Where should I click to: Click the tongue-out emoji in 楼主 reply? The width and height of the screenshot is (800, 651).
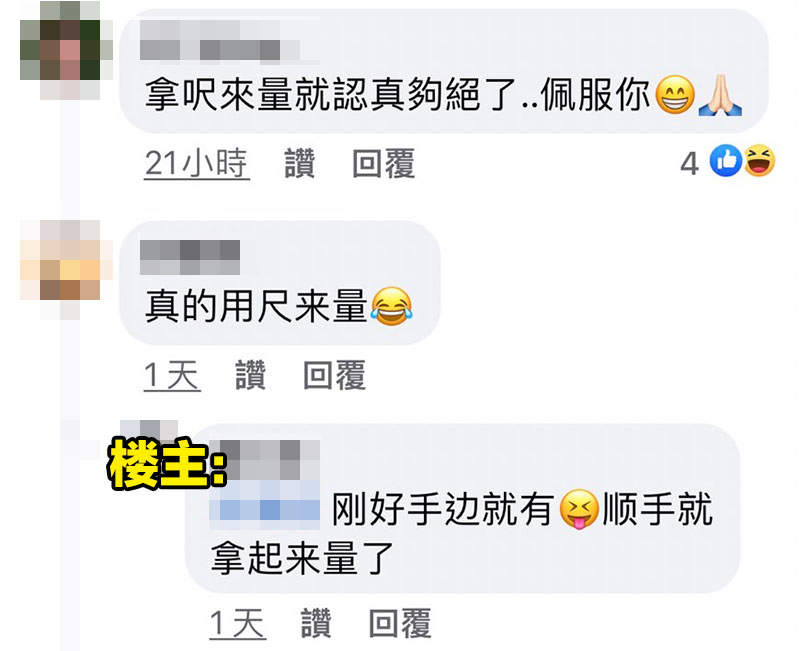[x=579, y=509]
